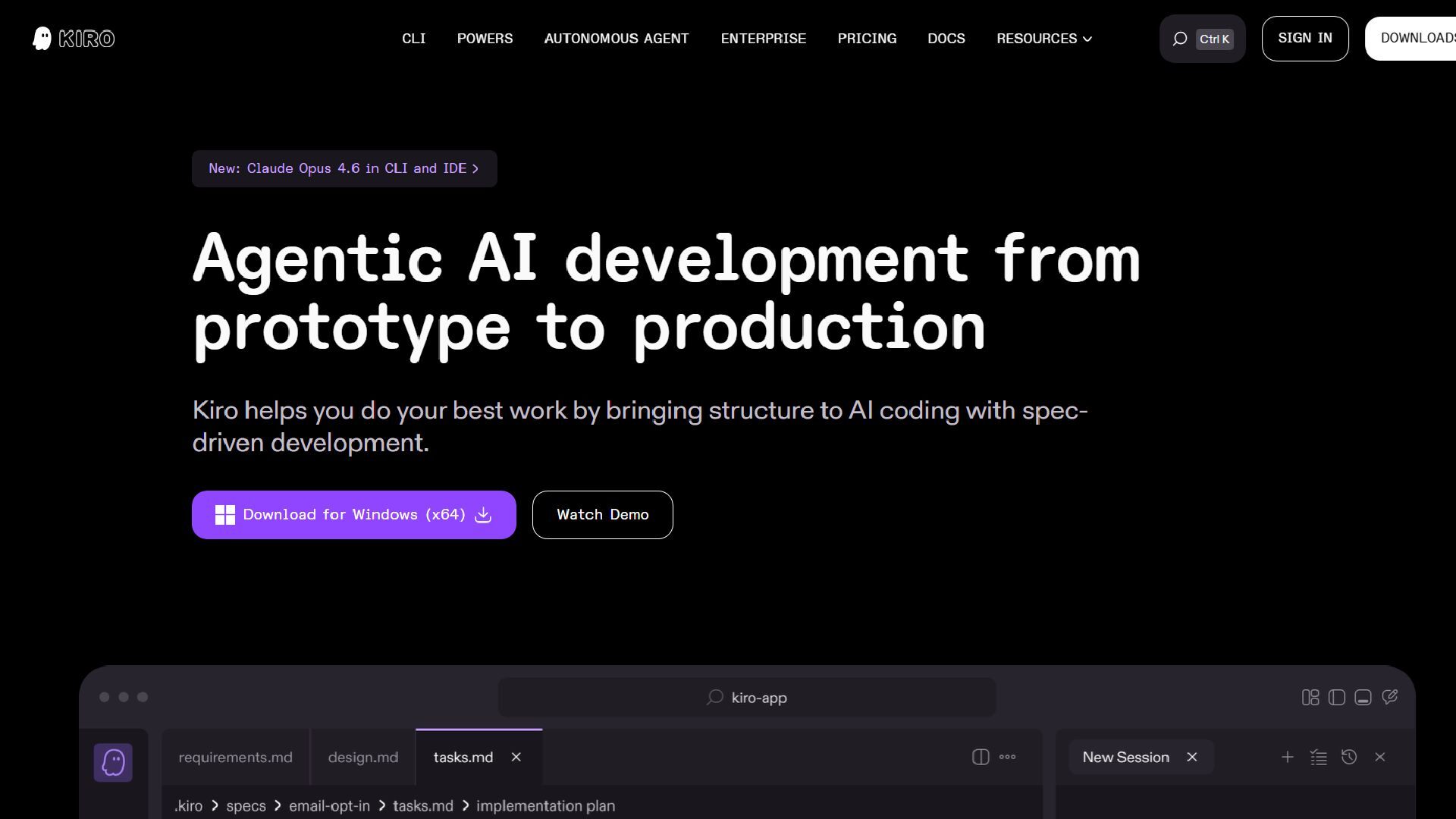Click the new chat pencil icon
This screenshot has width=1456, height=819.
(x=1389, y=697)
